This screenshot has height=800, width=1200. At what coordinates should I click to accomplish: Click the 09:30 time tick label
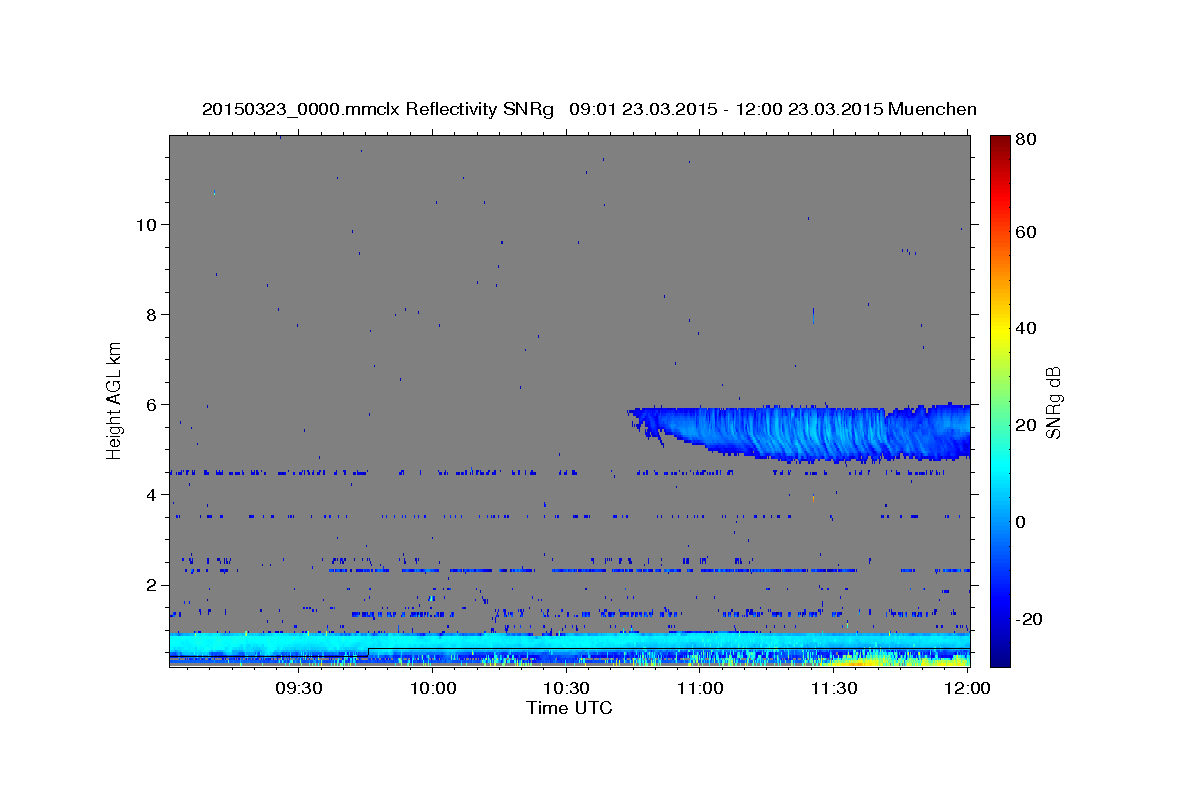(299, 688)
